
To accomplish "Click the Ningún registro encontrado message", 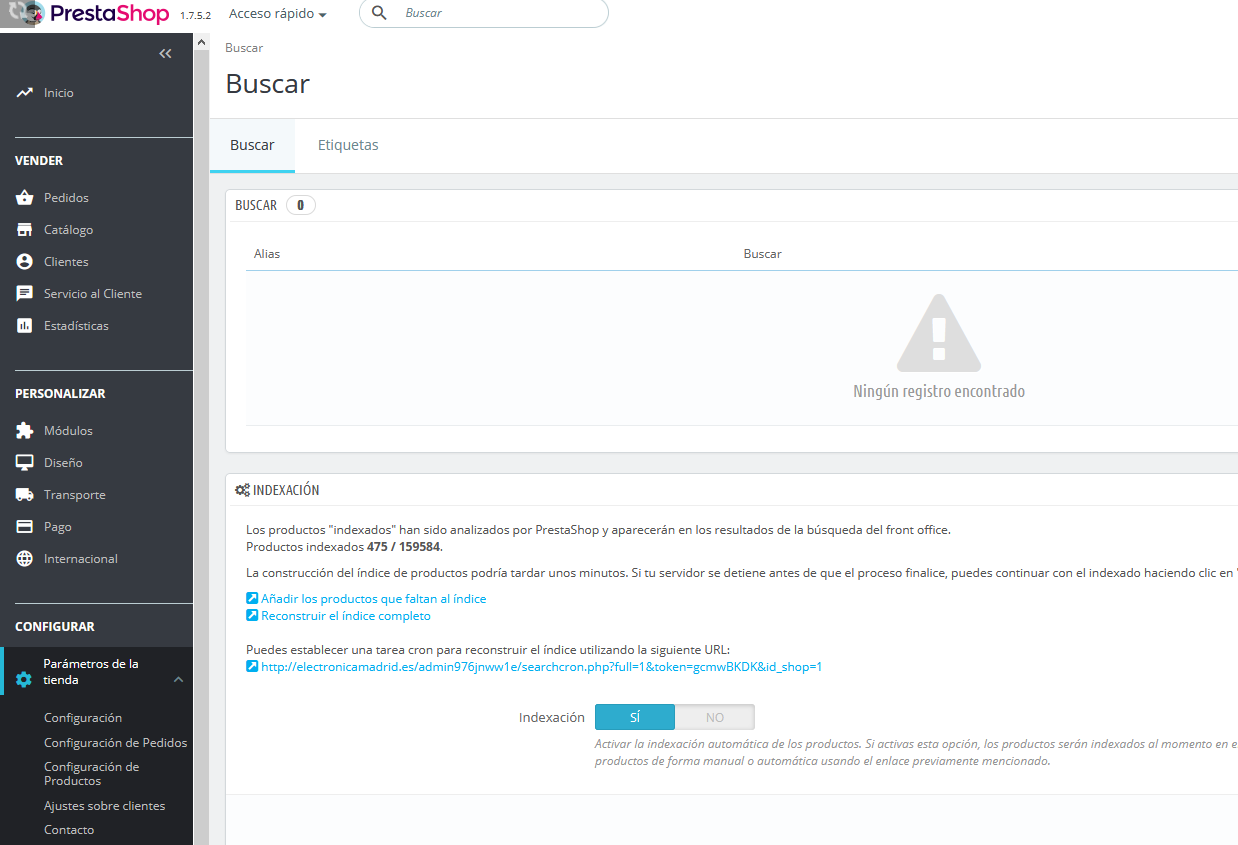I will pyautogui.click(x=939, y=392).
